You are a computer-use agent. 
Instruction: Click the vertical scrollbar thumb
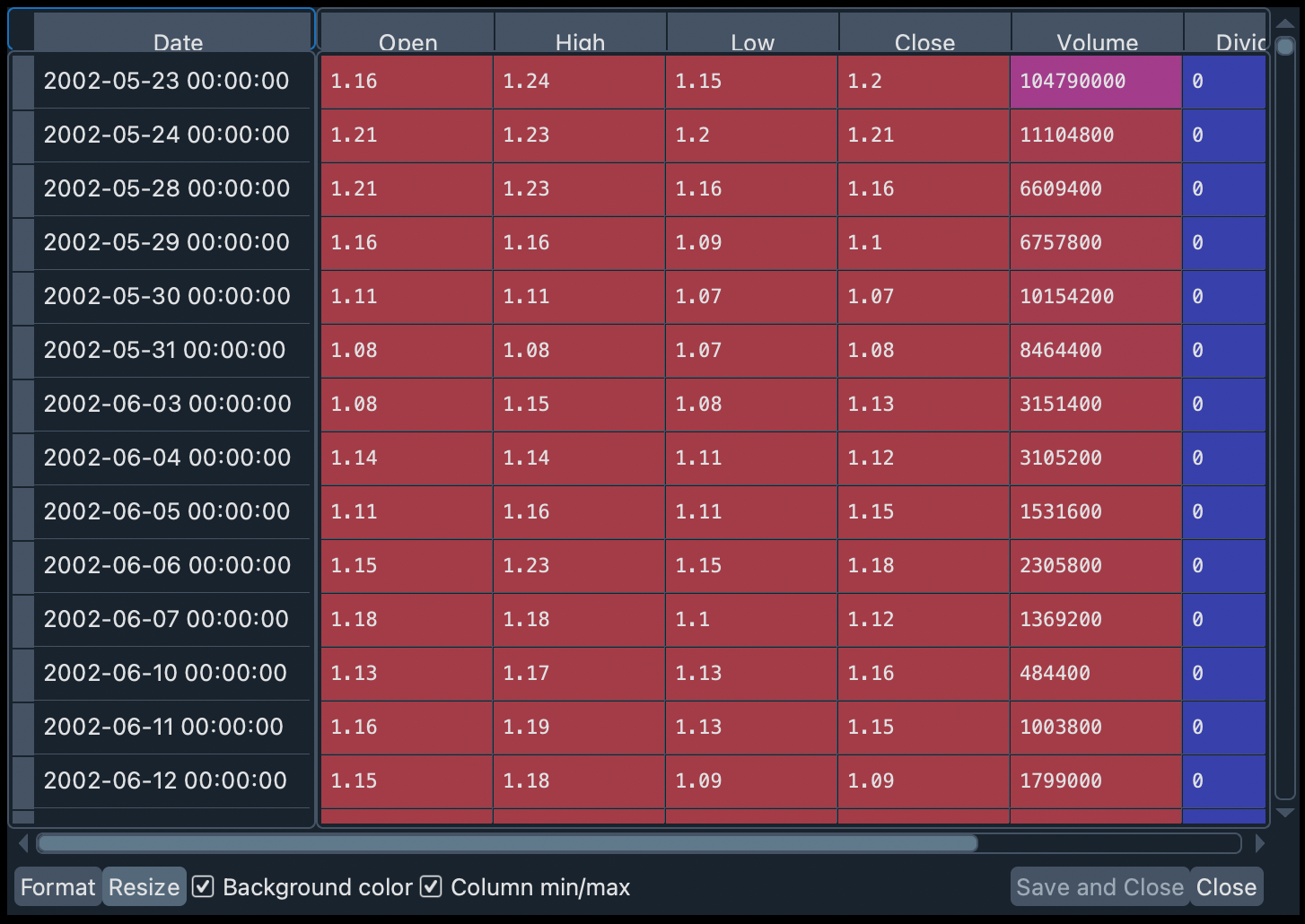1285,47
